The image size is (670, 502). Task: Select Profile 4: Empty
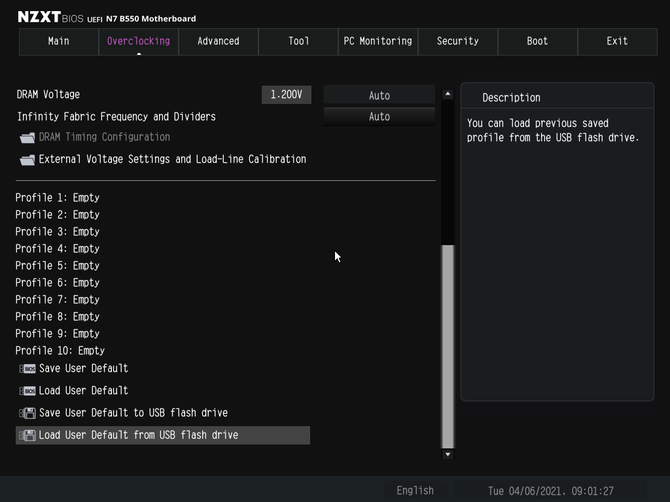click(x=57, y=249)
